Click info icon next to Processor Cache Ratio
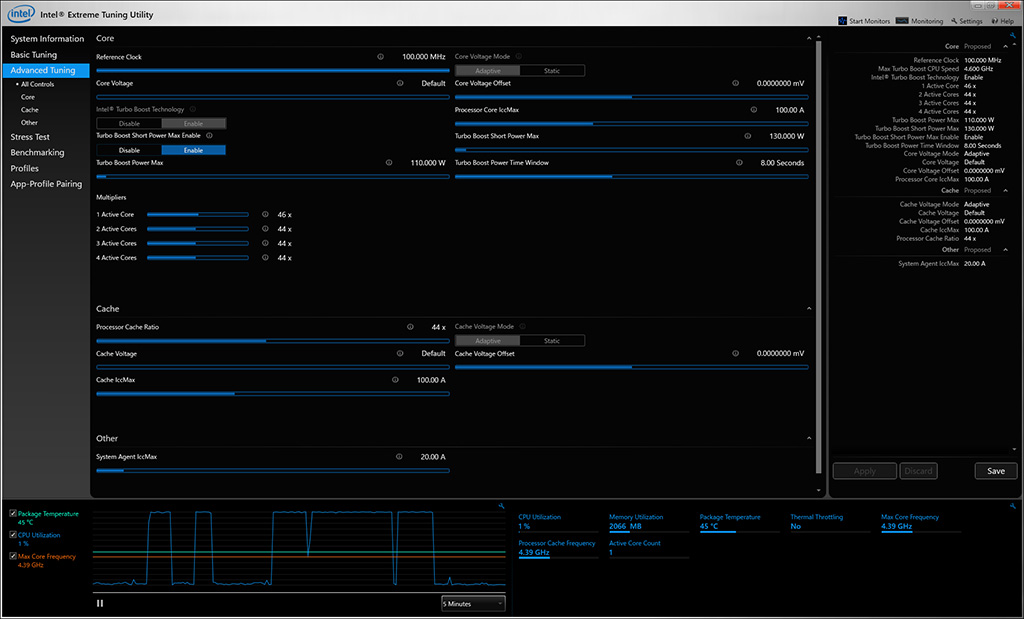This screenshot has height=619, width=1024. click(x=410, y=327)
